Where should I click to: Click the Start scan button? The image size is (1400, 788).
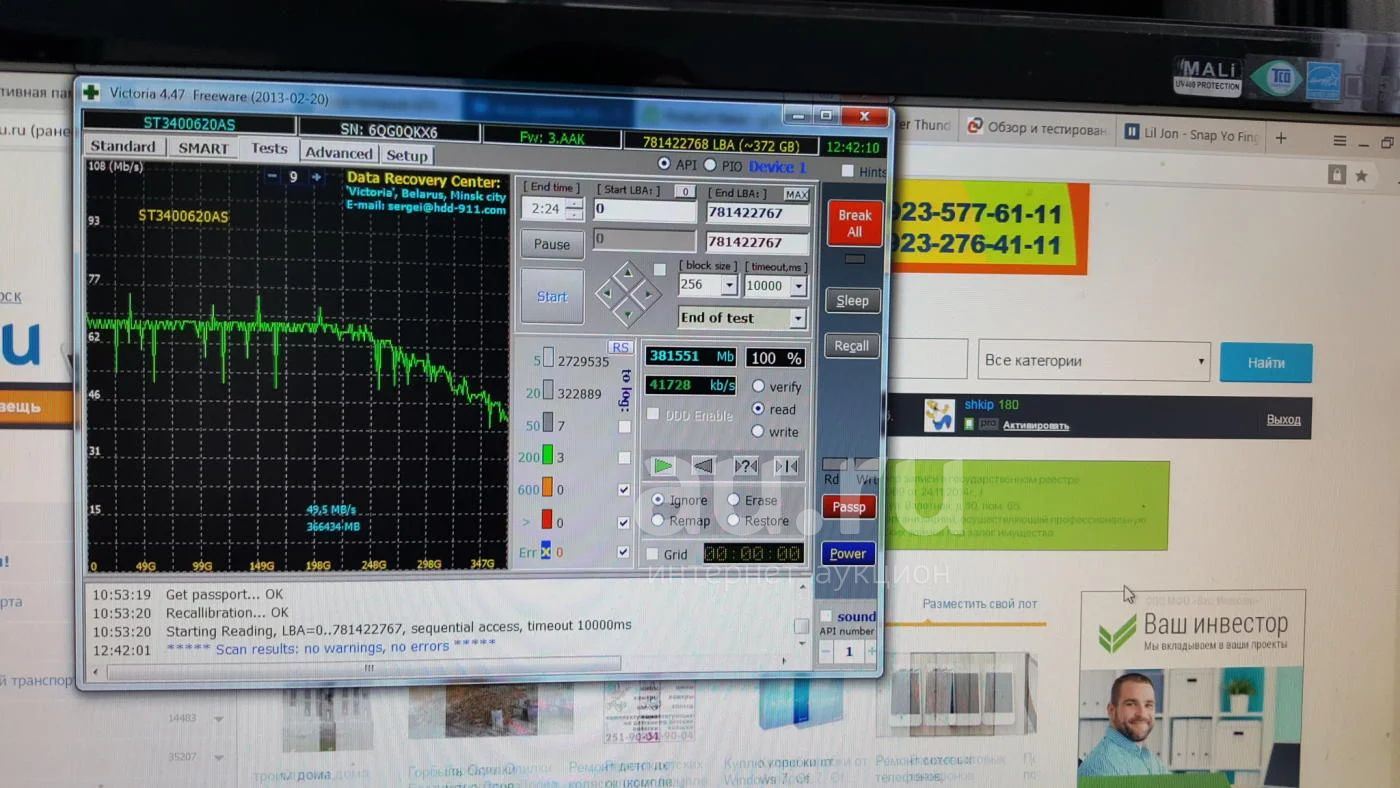pos(552,296)
